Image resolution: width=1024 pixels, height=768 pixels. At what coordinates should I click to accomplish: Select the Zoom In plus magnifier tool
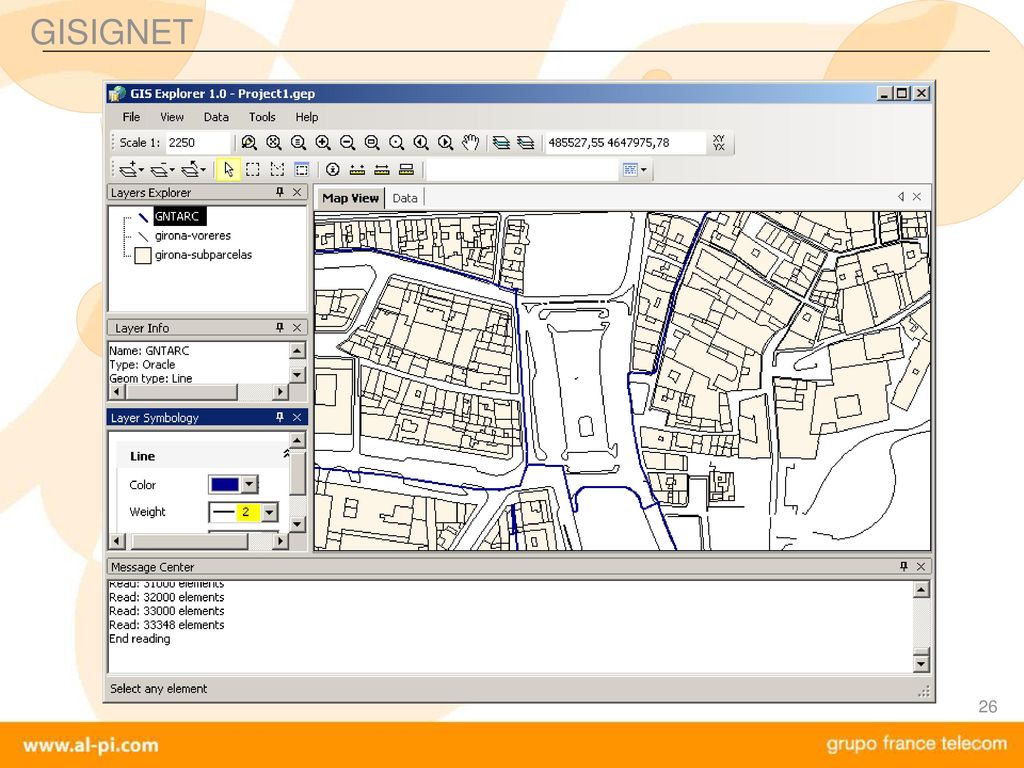(323, 142)
